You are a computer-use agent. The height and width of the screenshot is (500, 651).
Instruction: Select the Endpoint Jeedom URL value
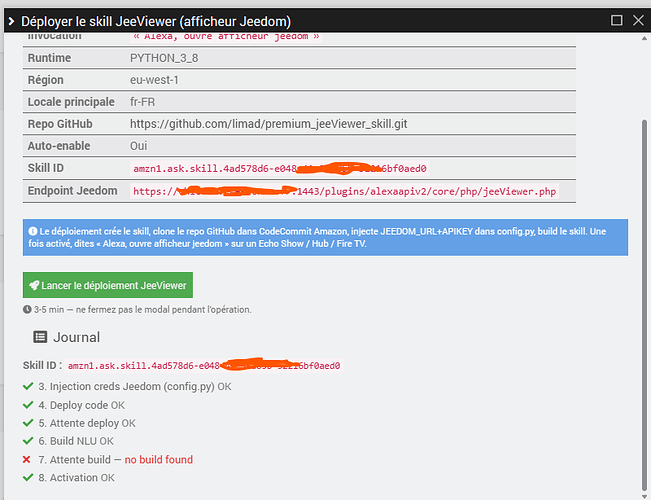click(344, 191)
